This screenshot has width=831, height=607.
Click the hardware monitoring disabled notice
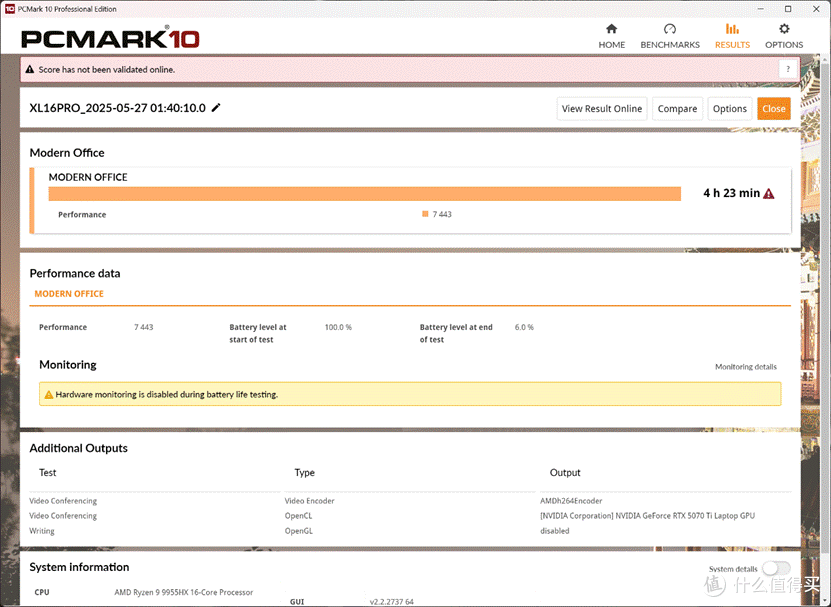click(x=410, y=394)
